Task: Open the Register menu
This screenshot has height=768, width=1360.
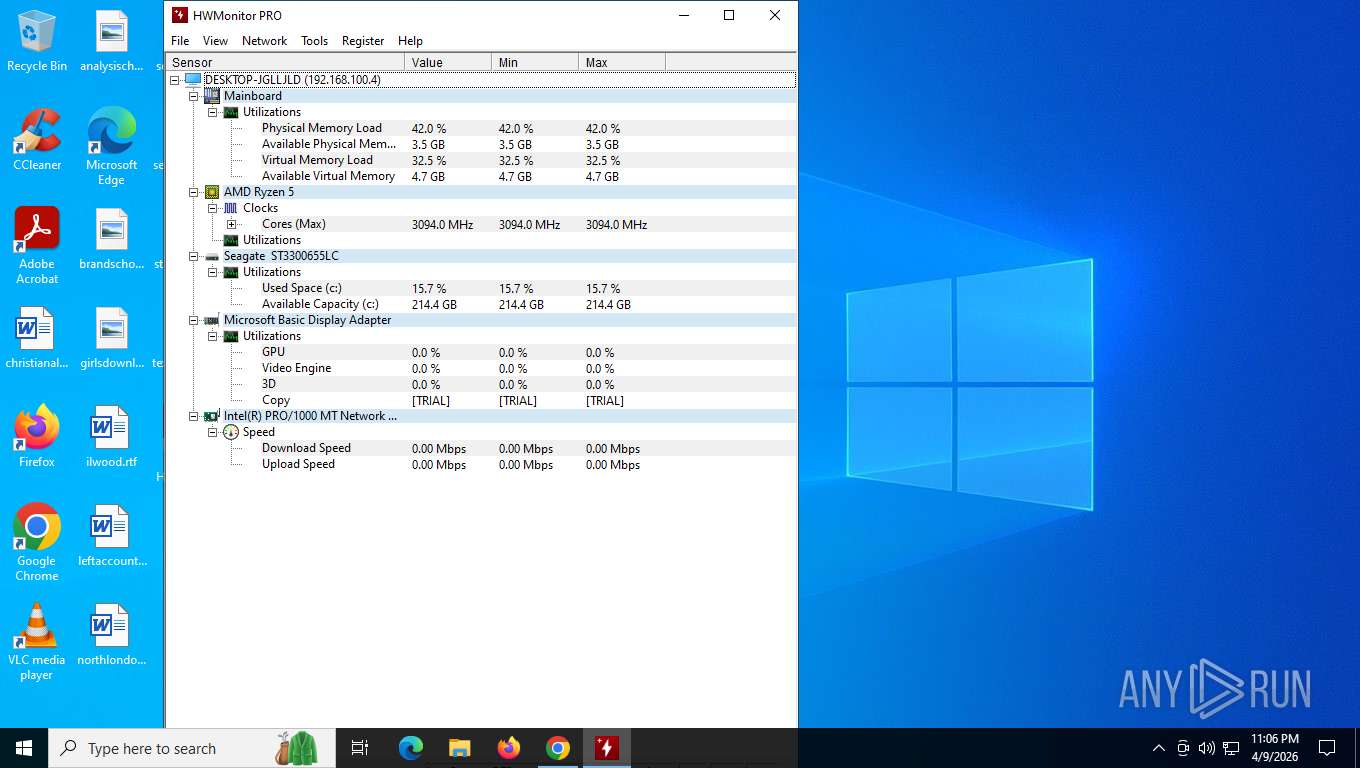Action: pyautogui.click(x=363, y=41)
